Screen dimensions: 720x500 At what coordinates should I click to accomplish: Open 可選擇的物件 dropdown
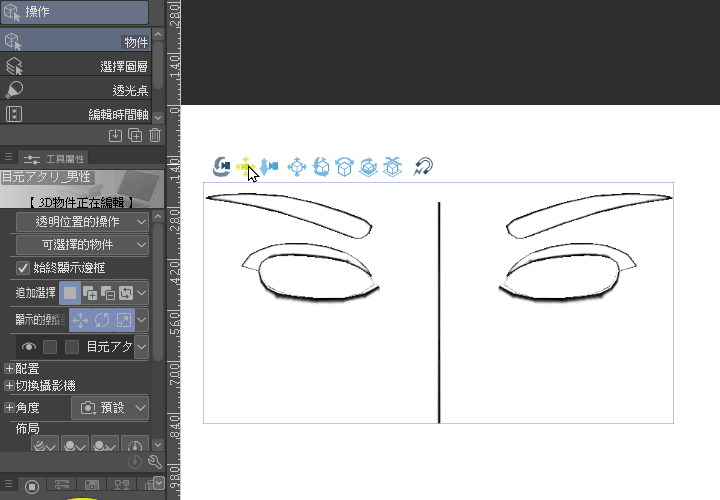82,245
